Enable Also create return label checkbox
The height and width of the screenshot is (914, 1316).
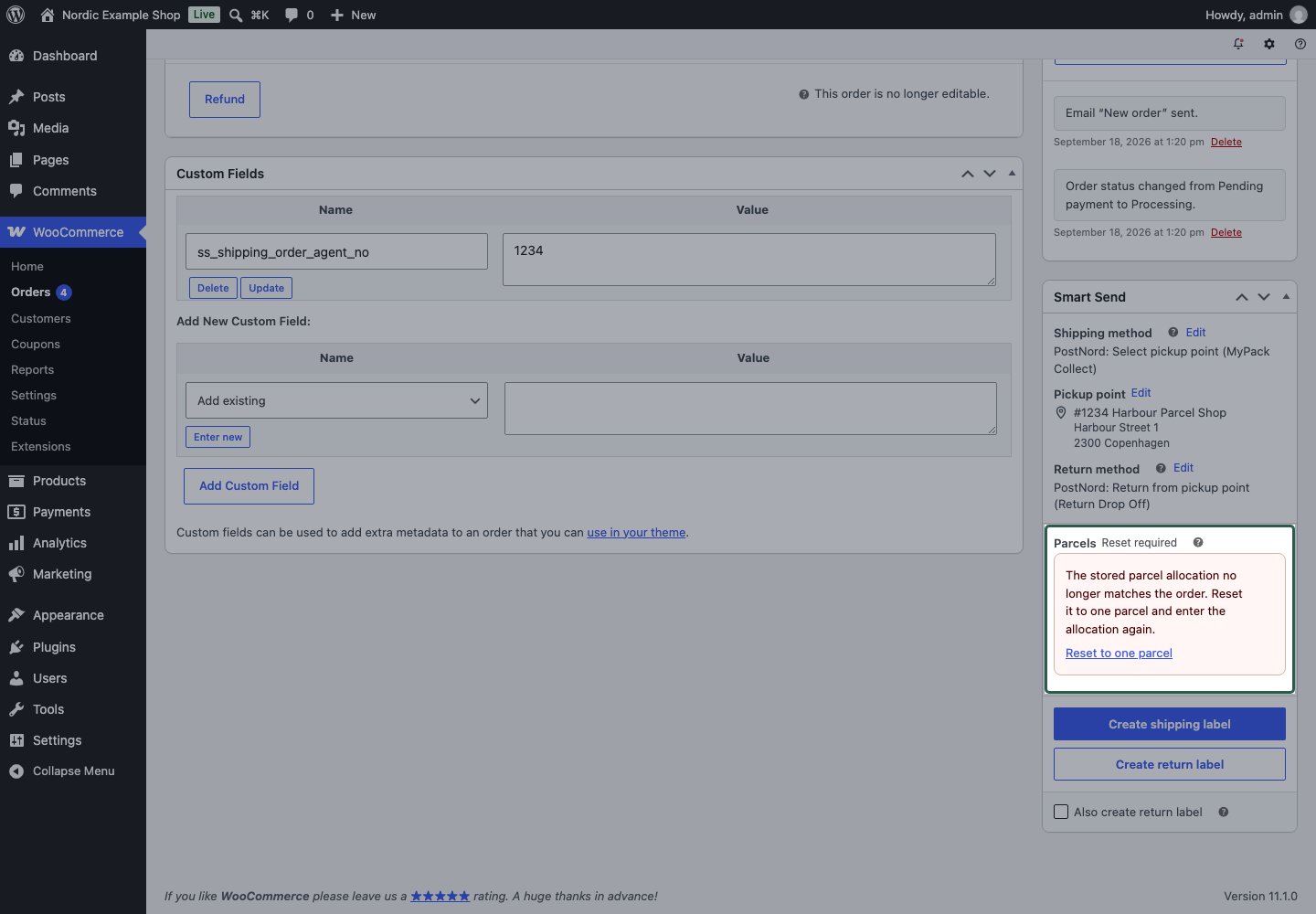1061,812
